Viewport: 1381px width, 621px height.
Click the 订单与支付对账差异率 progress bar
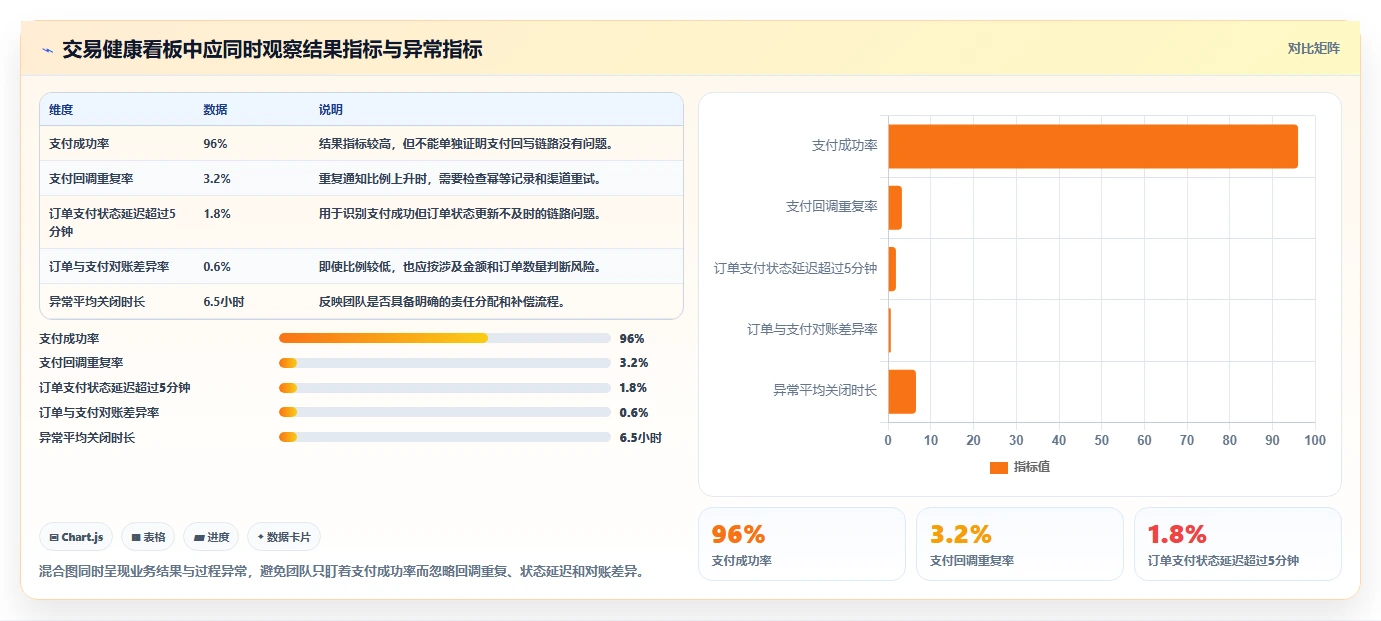[x=445, y=412]
